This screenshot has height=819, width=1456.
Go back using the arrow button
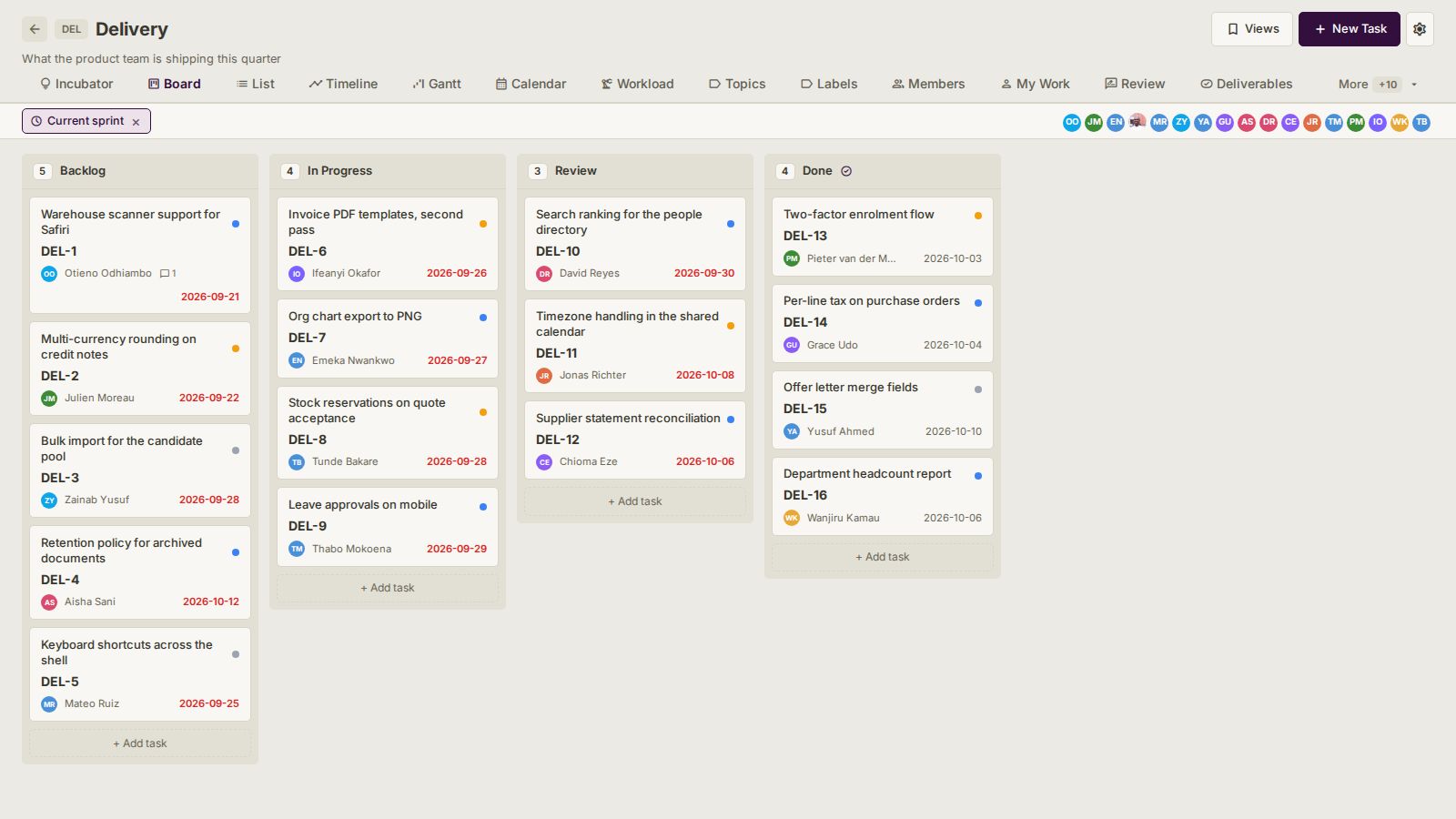tap(35, 29)
